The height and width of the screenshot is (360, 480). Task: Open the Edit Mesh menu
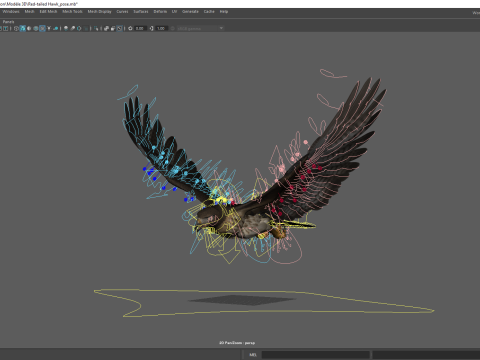click(48, 12)
